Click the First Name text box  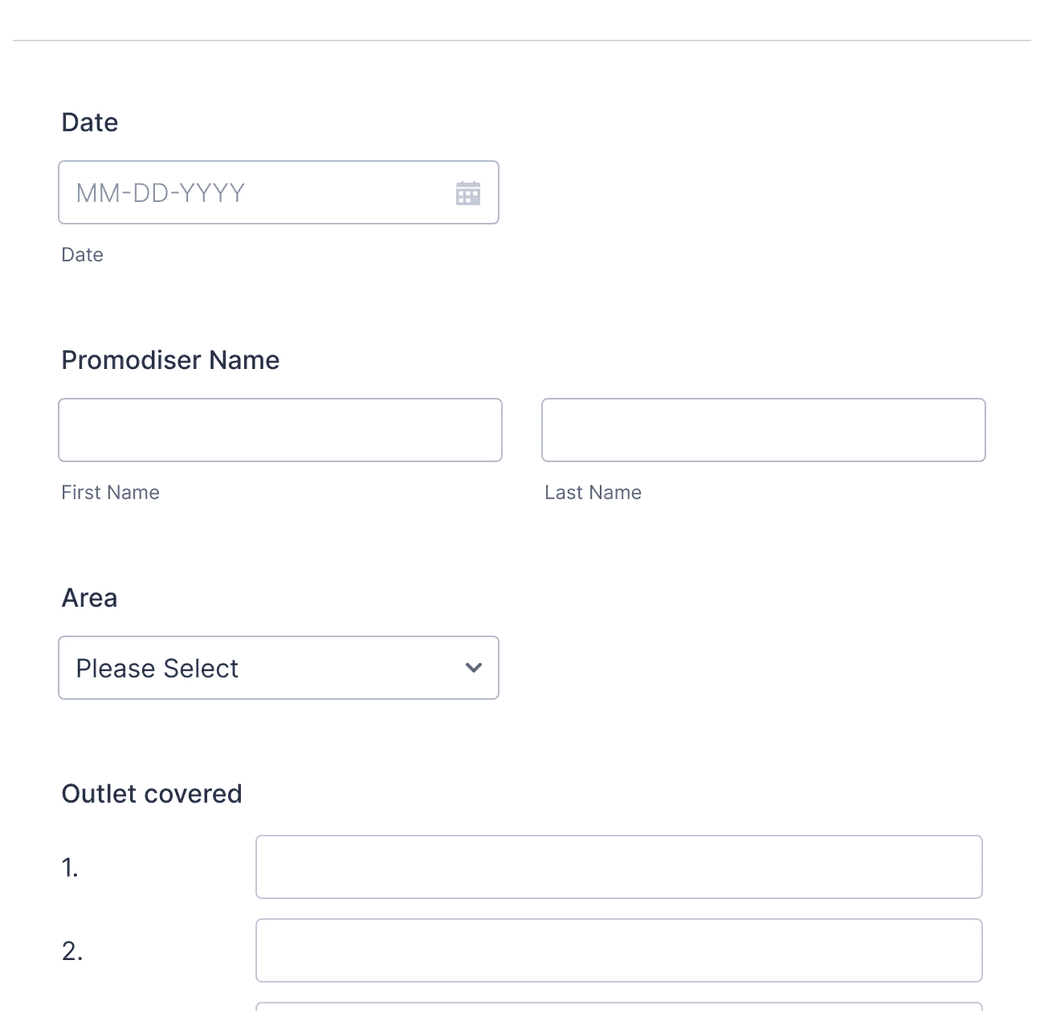280,429
